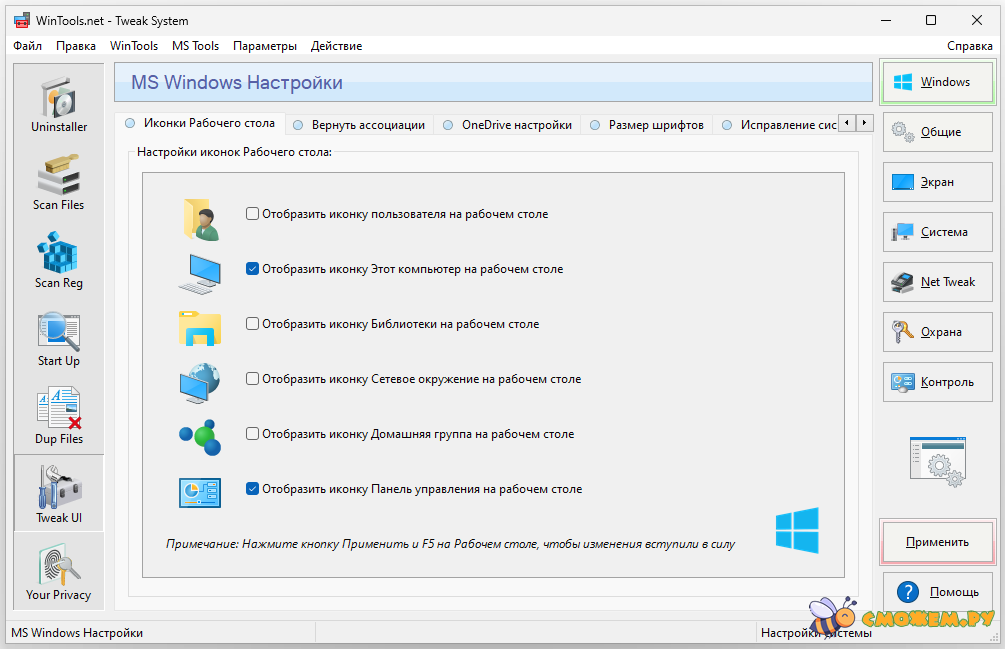Viewport: 1005px width, 649px height.
Task: Switch to OneDrive настройки tab
Action: click(508, 125)
